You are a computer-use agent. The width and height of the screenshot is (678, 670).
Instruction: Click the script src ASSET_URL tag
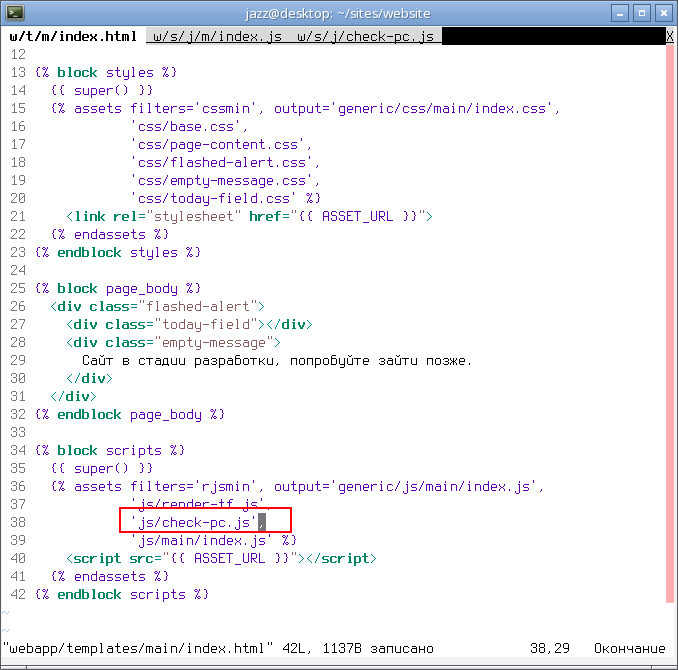tap(221, 558)
